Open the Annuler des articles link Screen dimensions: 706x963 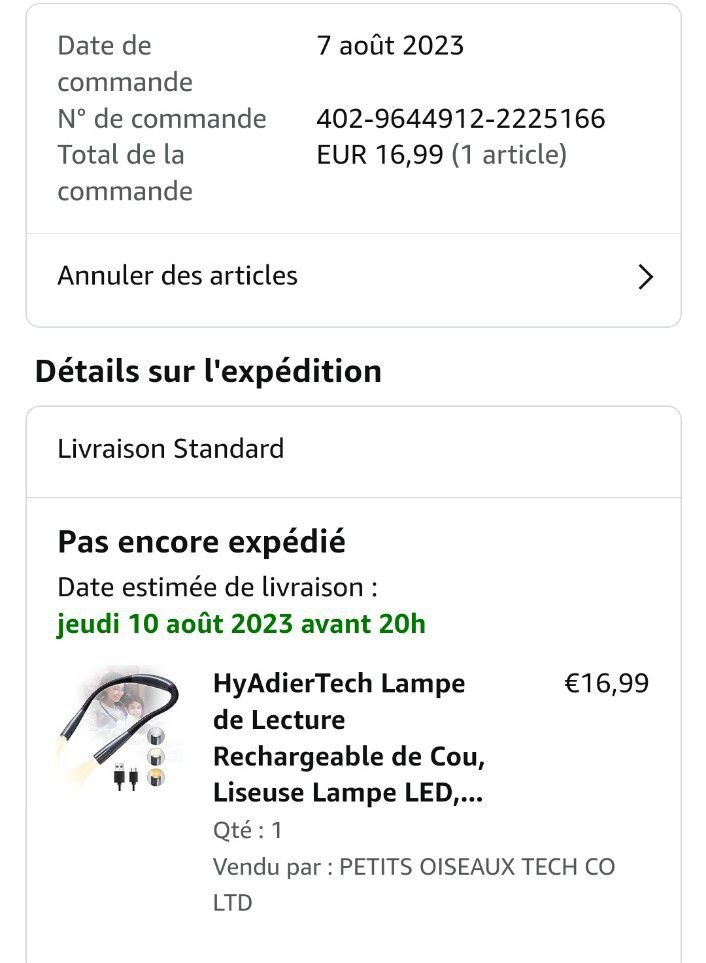tap(177, 276)
